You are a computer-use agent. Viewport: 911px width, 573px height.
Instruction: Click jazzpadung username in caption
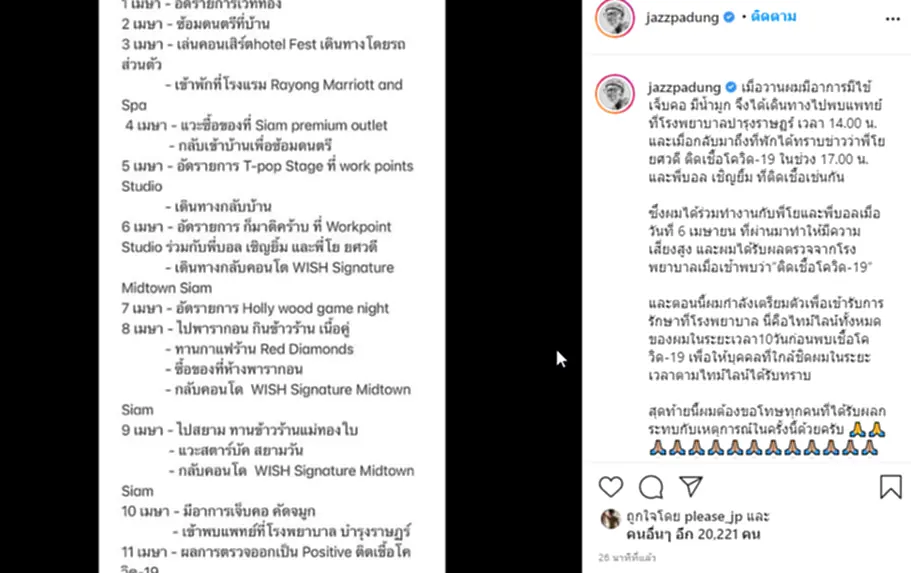pyautogui.click(x=684, y=87)
